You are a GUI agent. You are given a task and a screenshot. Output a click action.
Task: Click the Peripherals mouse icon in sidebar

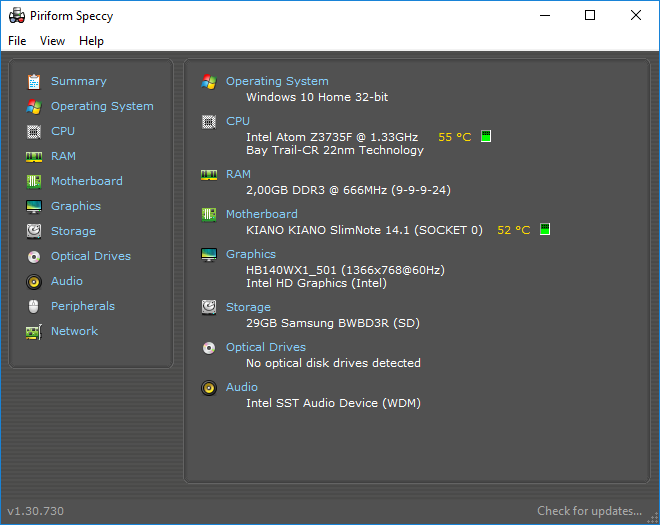(34, 306)
